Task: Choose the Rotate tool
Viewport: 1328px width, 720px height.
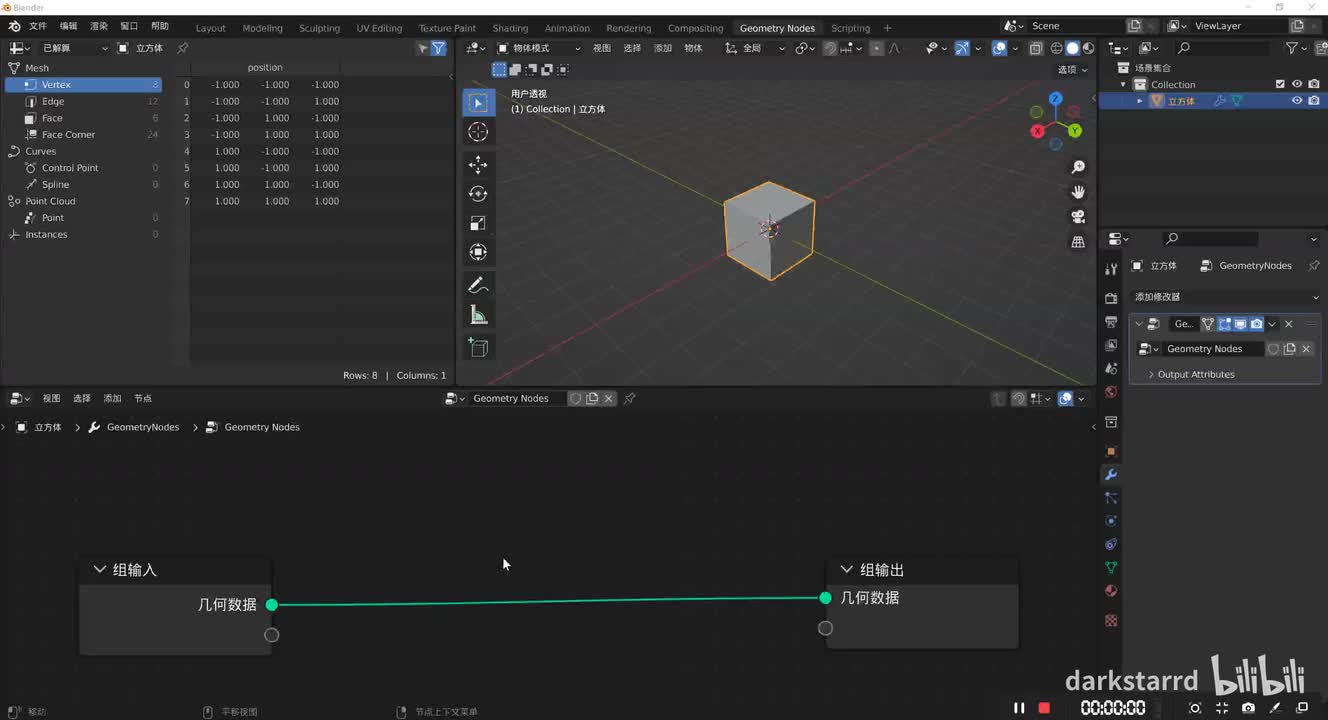Action: click(478, 194)
